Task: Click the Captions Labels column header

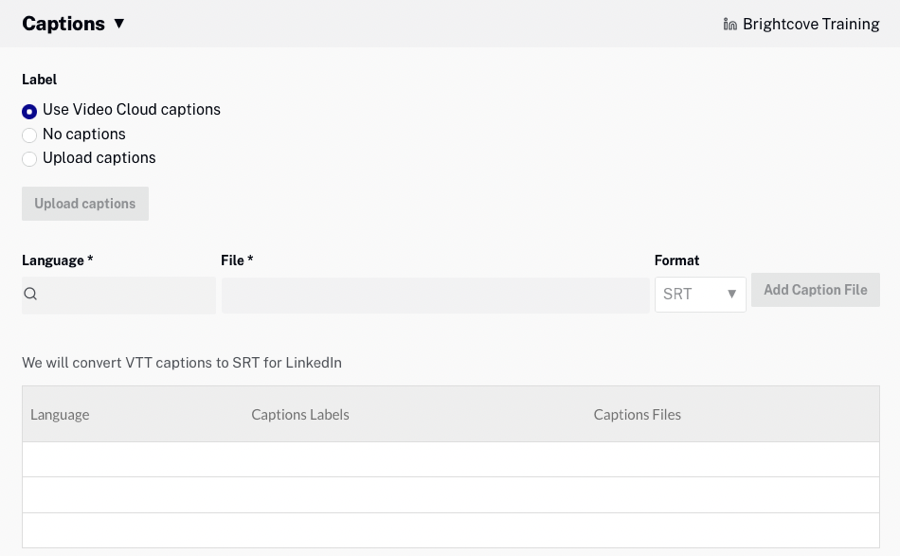Action: 300,415
